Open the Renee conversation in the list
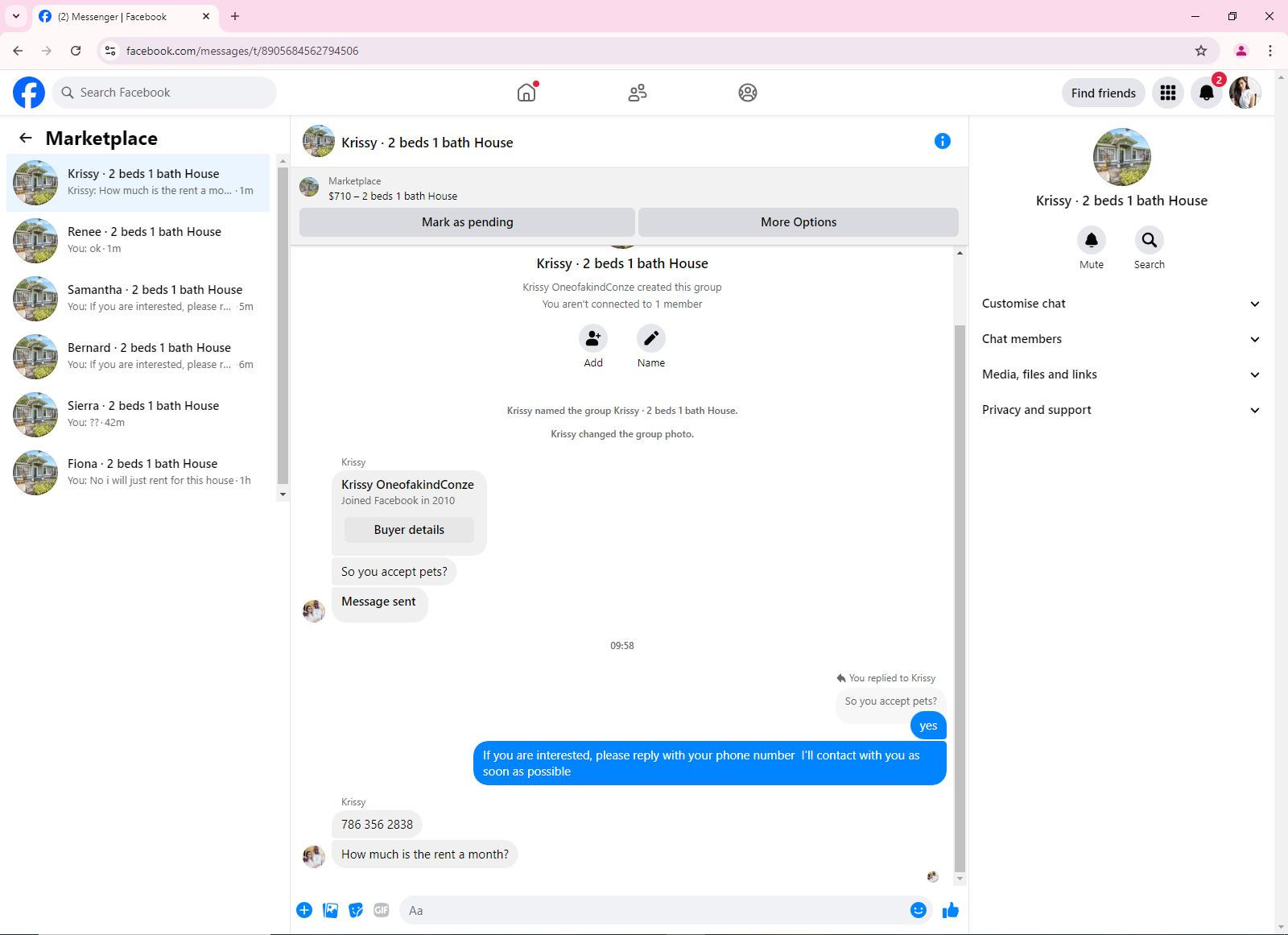The height and width of the screenshot is (935, 1288). (138, 241)
